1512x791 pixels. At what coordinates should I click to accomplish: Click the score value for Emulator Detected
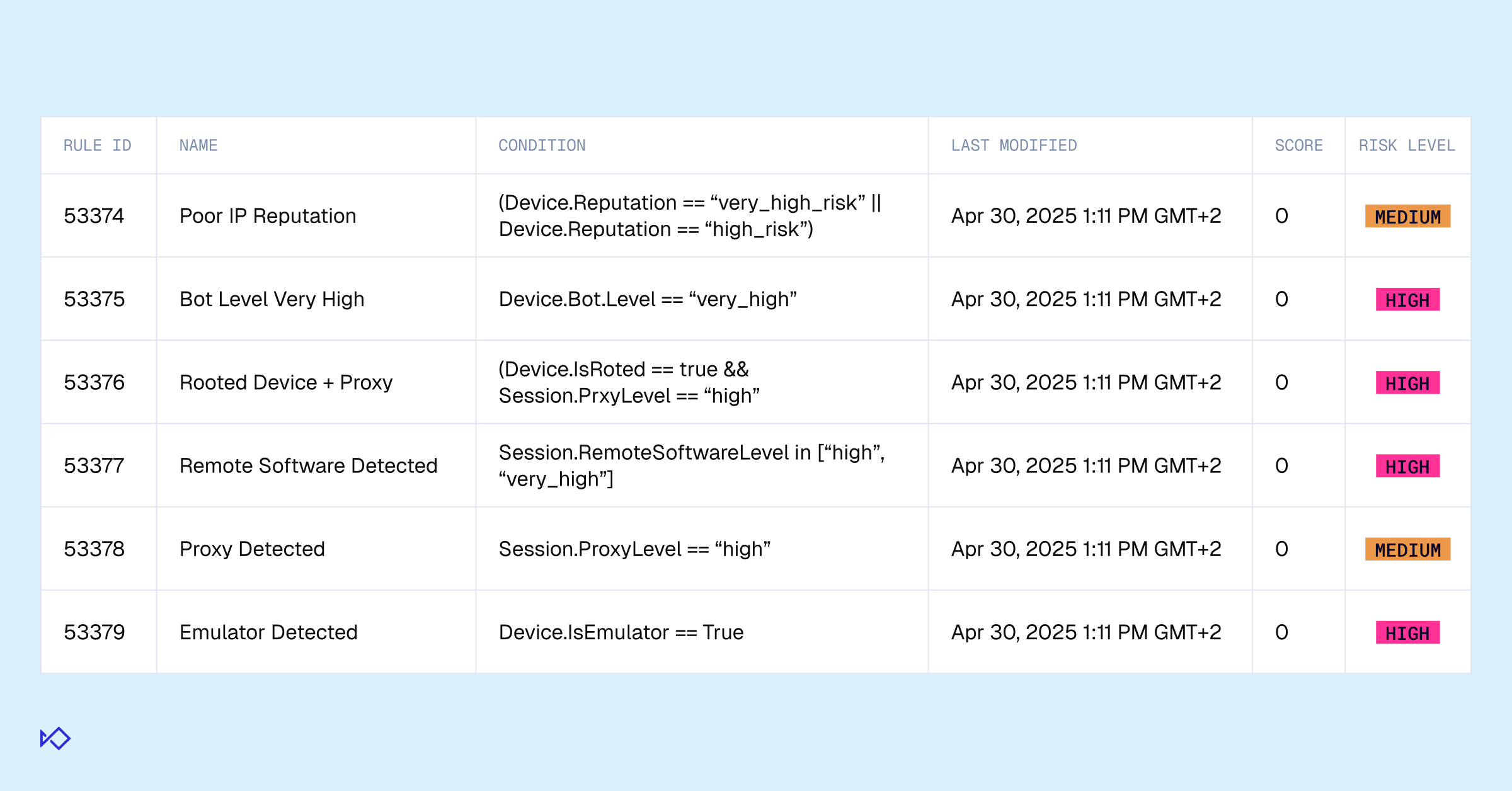1281,632
